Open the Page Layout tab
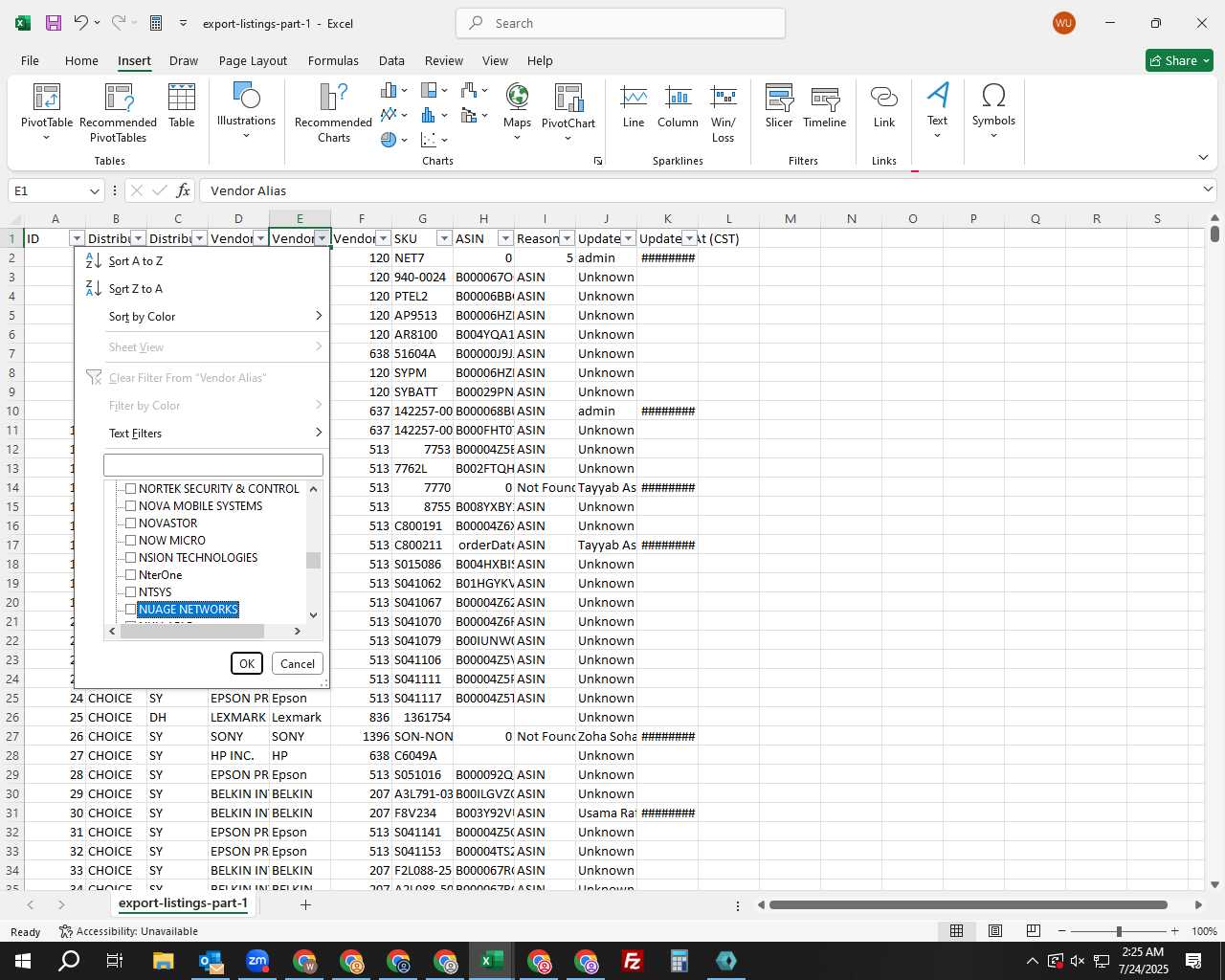 point(253,60)
